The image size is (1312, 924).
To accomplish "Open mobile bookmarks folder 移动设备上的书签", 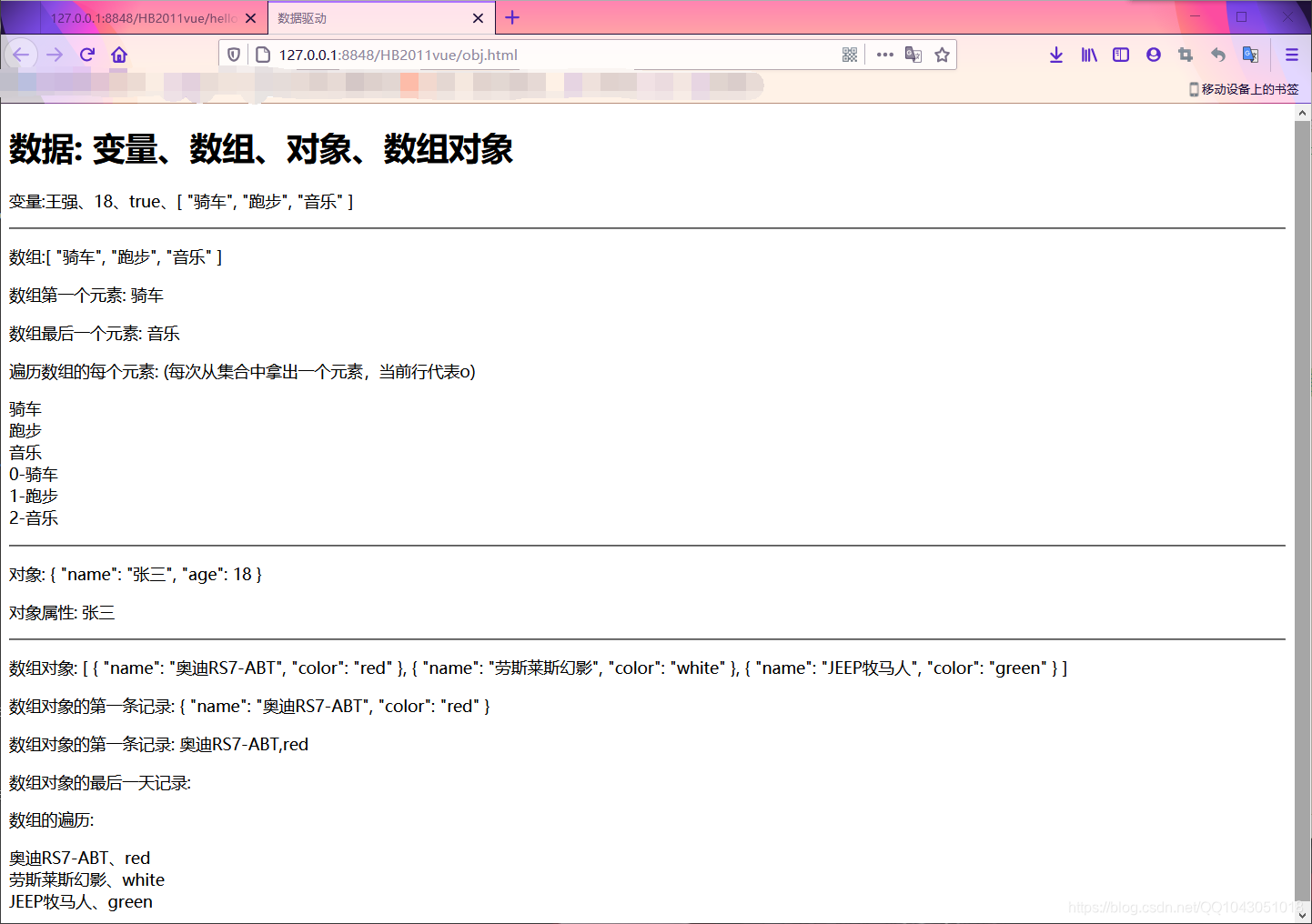I will click(x=1244, y=89).
